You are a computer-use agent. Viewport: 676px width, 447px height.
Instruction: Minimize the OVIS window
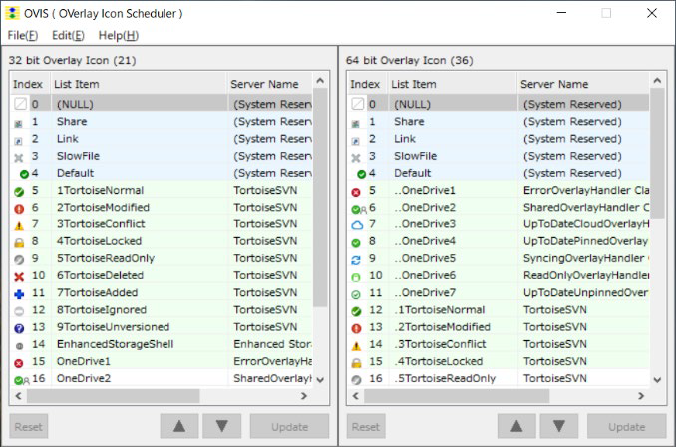pos(561,13)
